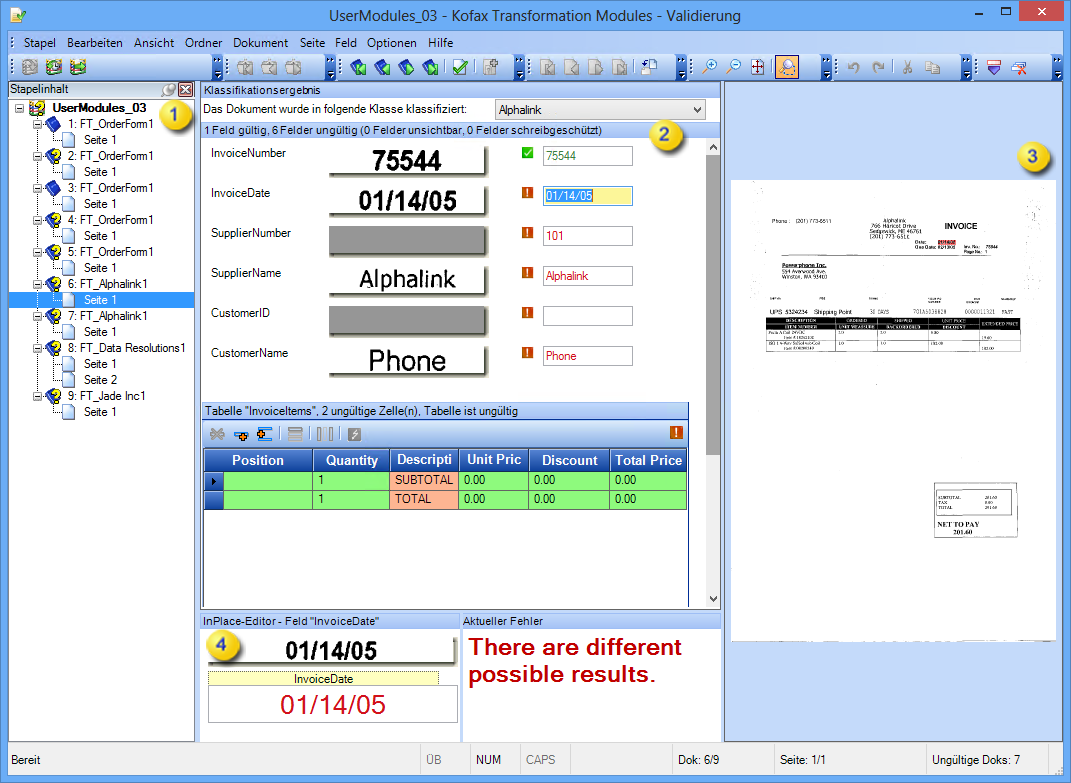
Task: Click the zoom in magnifier icon
Action: (x=710, y=67)
